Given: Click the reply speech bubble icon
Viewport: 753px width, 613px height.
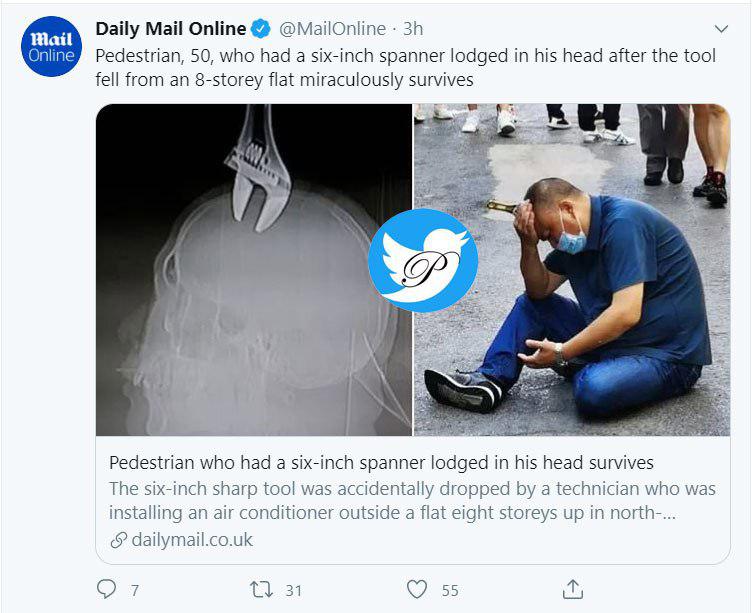Looking at the screenshot, I should click(x=106, y=589).
